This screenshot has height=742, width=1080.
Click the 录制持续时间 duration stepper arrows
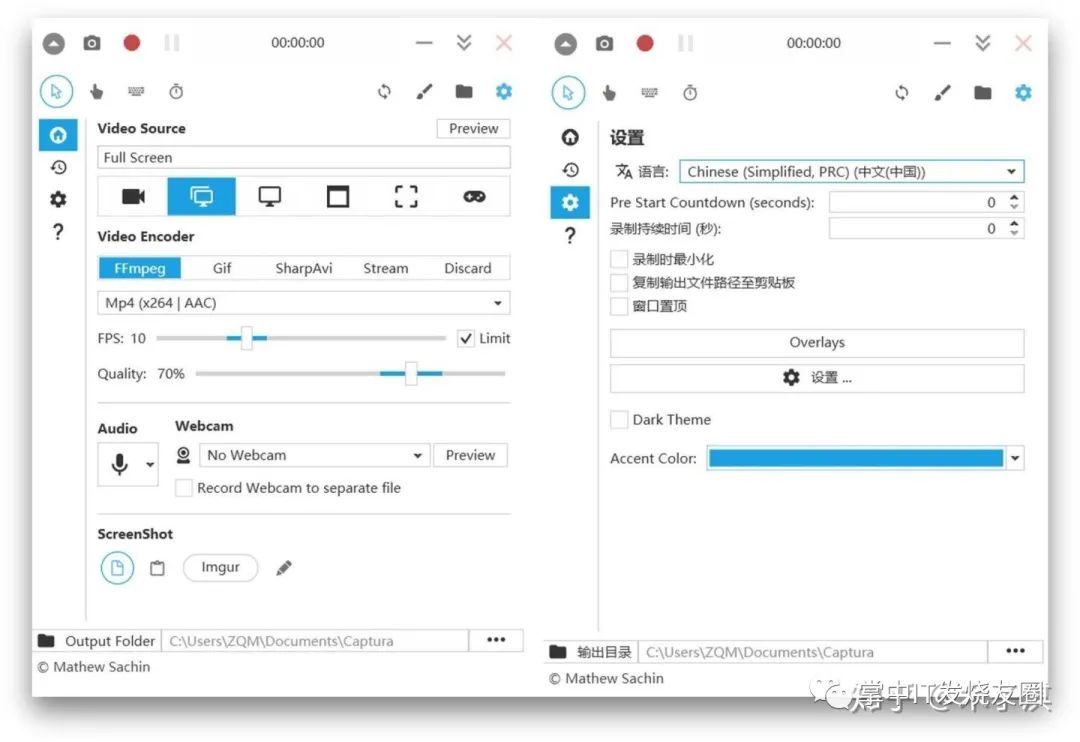click(x=1014, y=228)
